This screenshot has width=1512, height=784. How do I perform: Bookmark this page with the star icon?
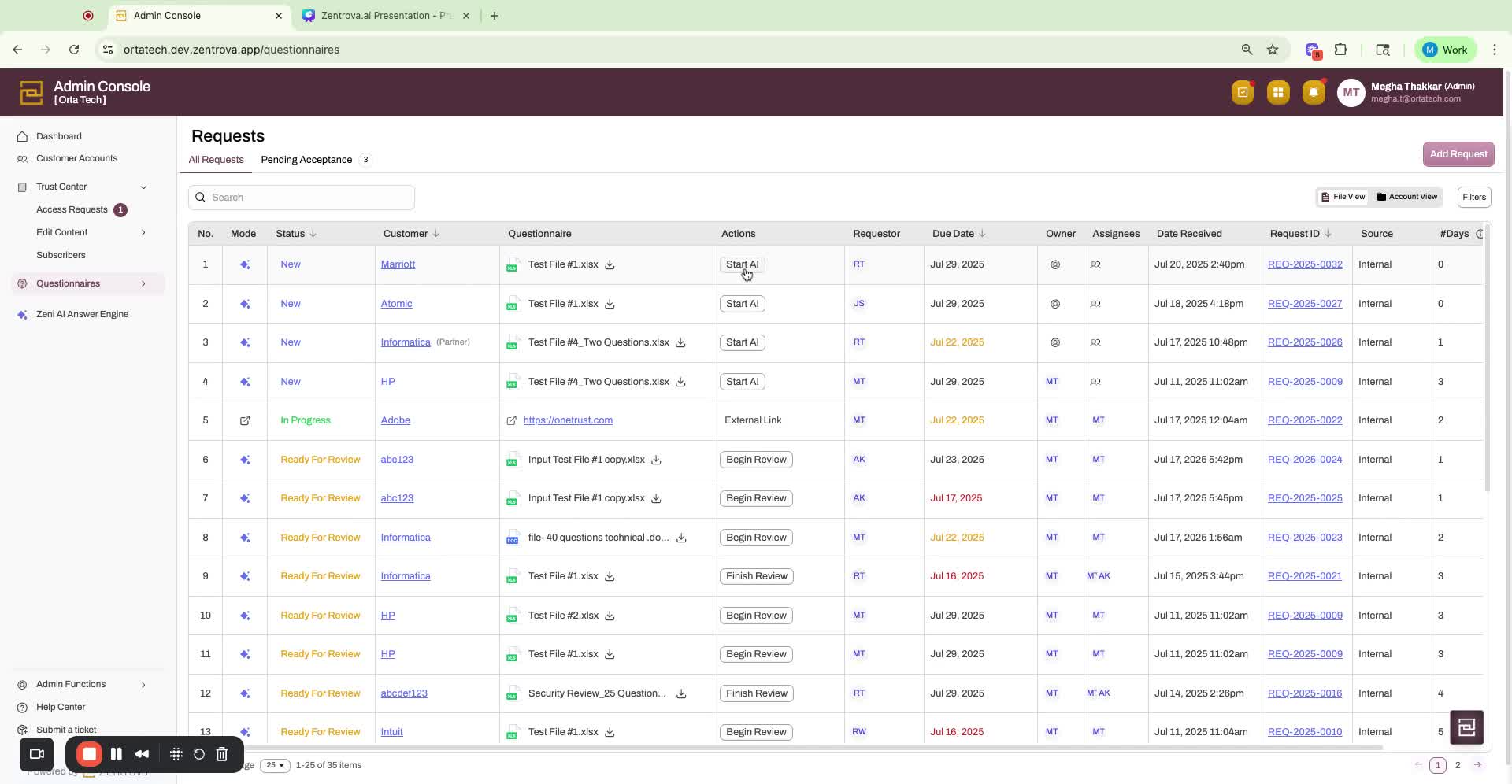[x=1273, y=50]
